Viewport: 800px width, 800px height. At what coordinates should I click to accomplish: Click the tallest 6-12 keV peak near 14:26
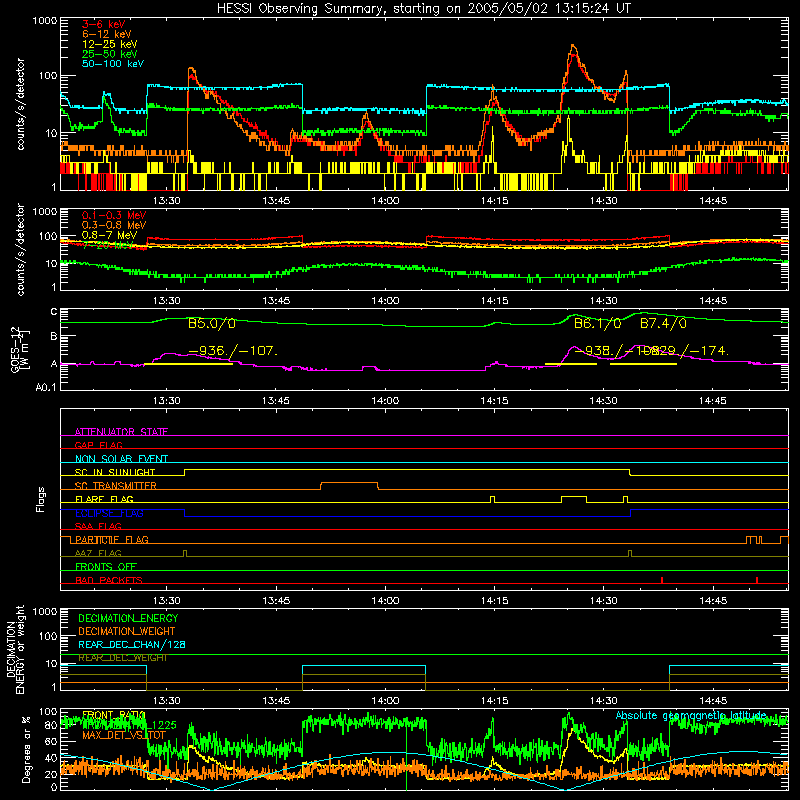[573, 46]
